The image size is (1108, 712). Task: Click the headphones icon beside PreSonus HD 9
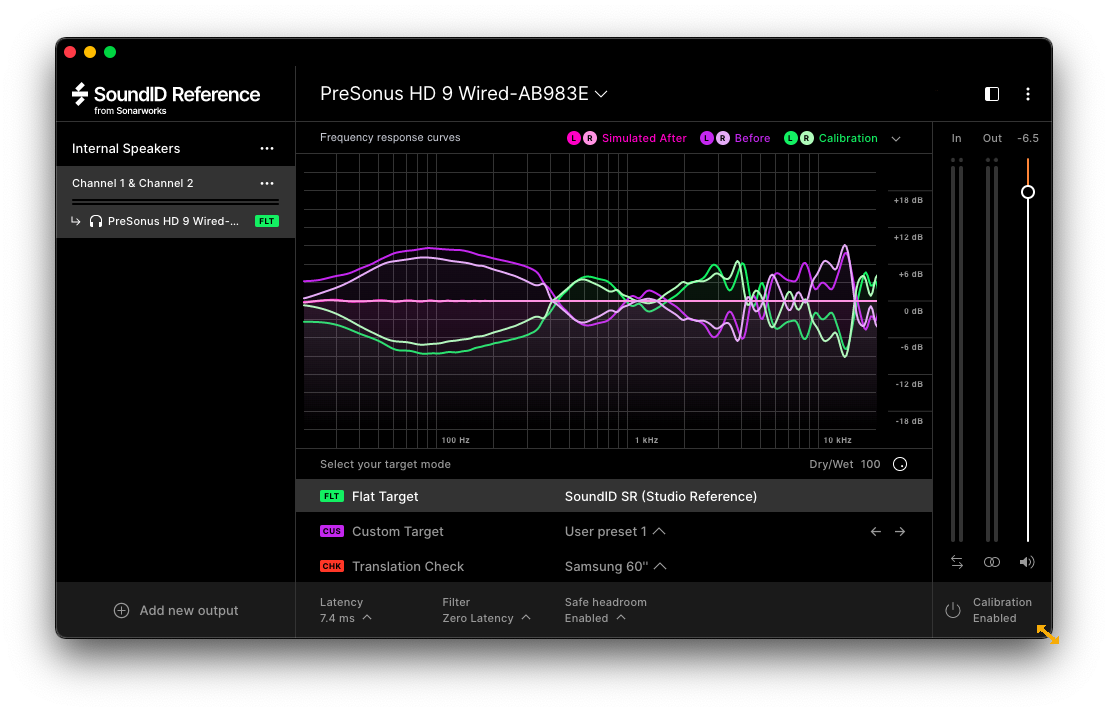(96, 221)
